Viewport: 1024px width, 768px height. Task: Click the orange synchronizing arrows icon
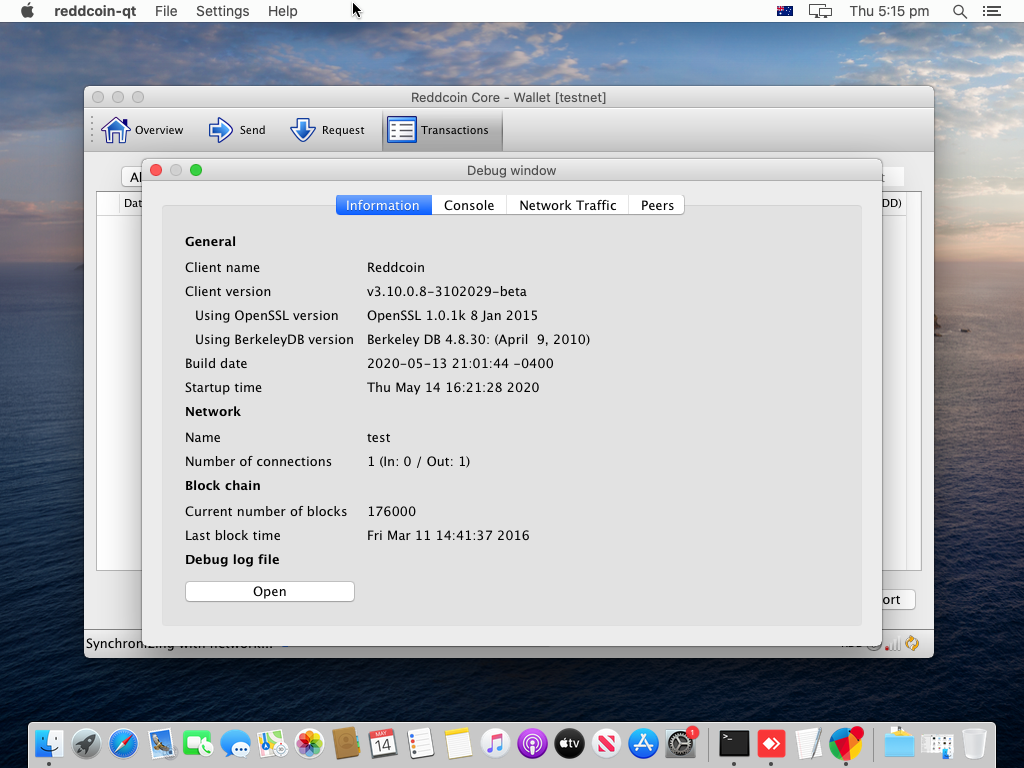[x=912, y=644]
